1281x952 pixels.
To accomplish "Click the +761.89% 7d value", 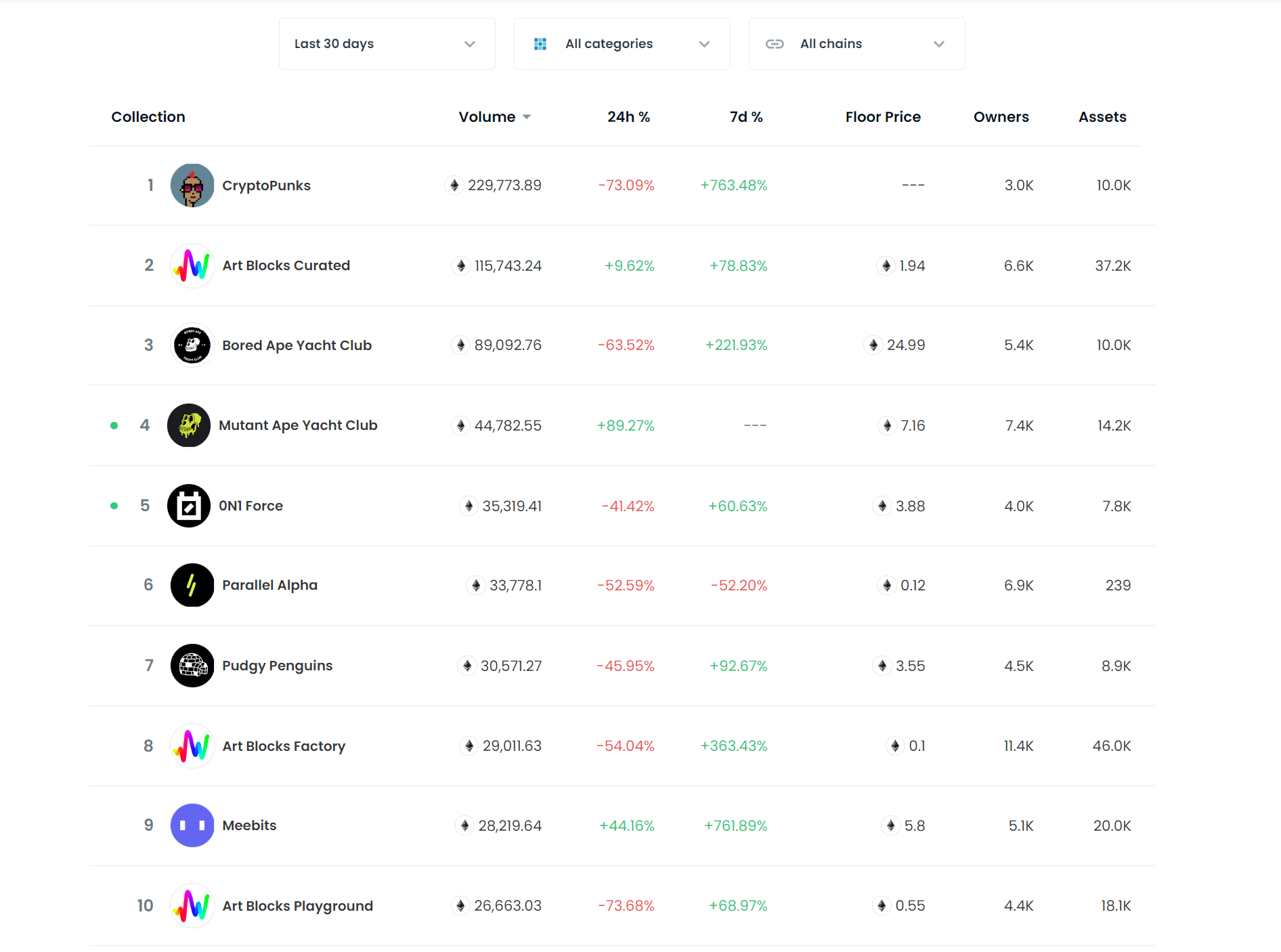I will tap(736, 825).
